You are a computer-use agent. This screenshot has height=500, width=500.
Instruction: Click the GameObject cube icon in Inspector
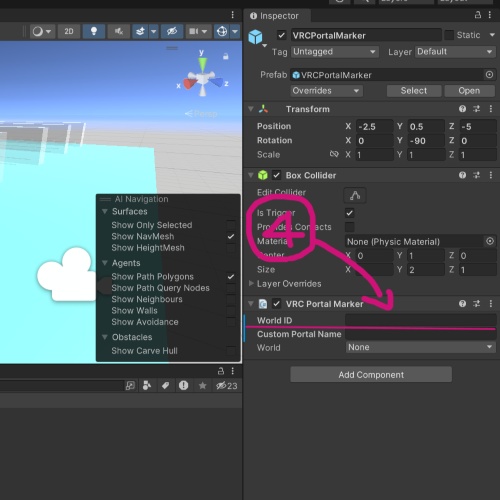tap(255, 37)
